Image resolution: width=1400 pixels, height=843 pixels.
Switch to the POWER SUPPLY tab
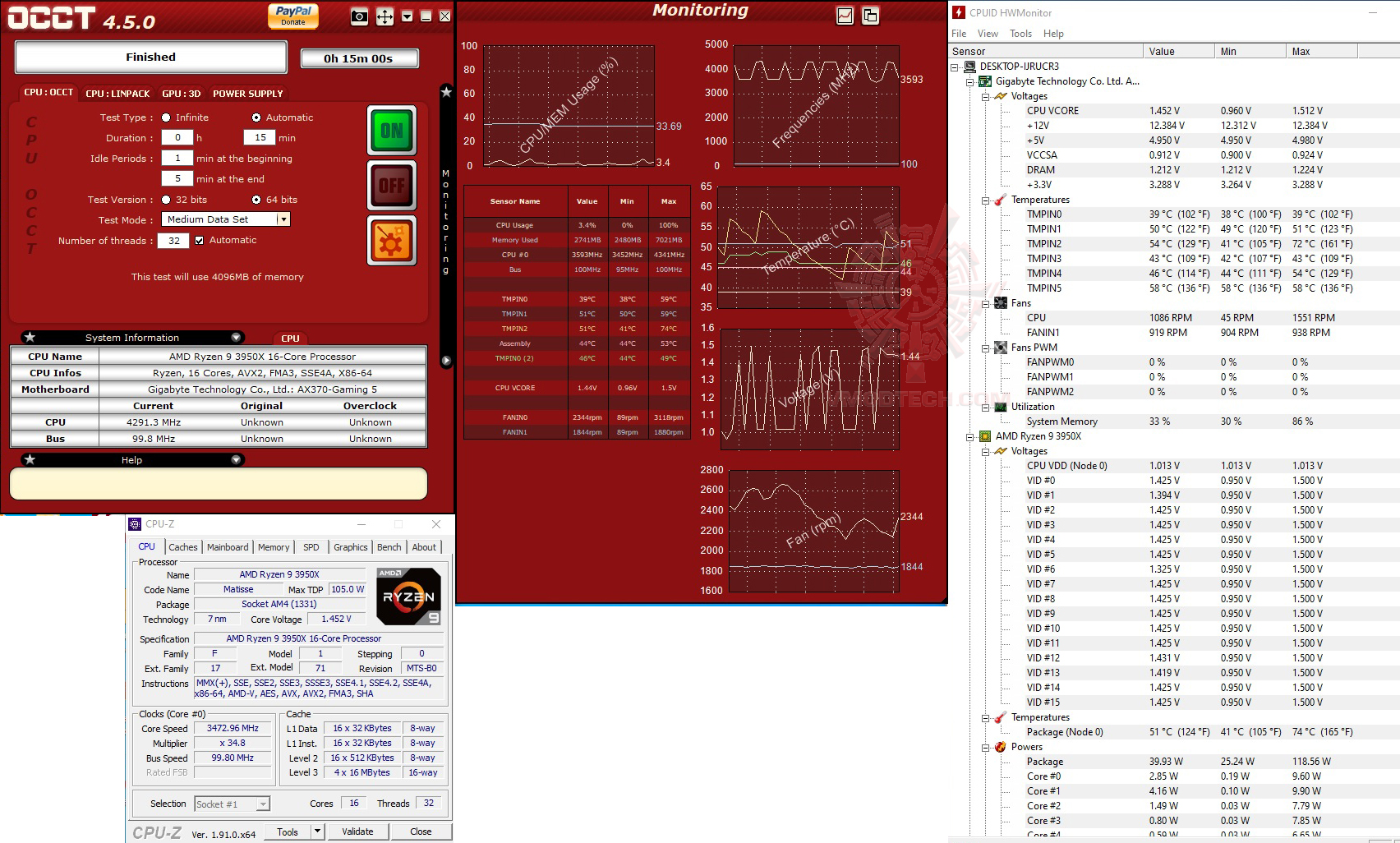click(247, 94)
